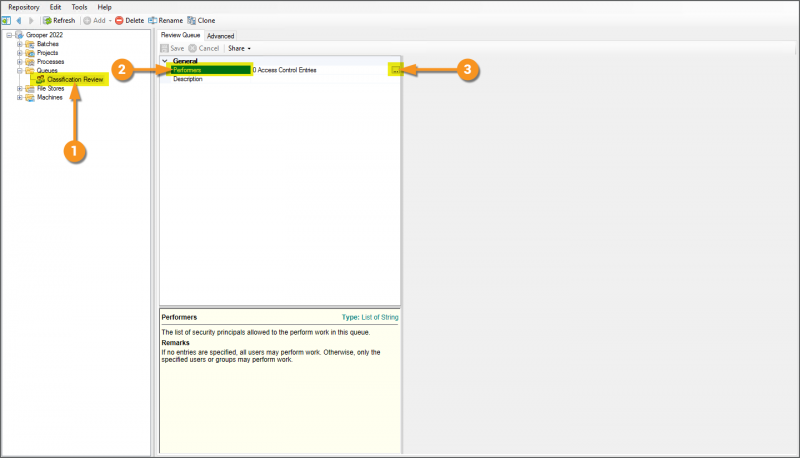Screen dimensions: 800x458
Task: Expand the Projects folder
Action: pyautogui.click(x=19, y=53)
